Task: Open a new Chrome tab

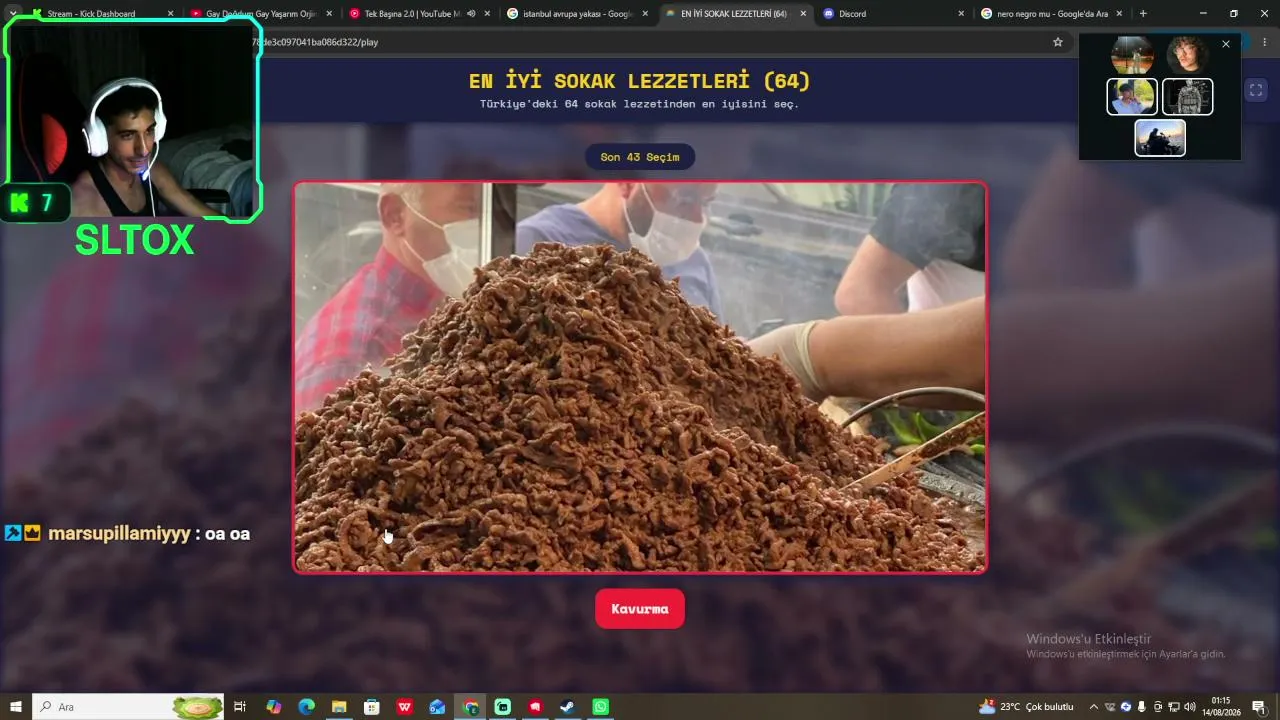Action: [1143, 14]
